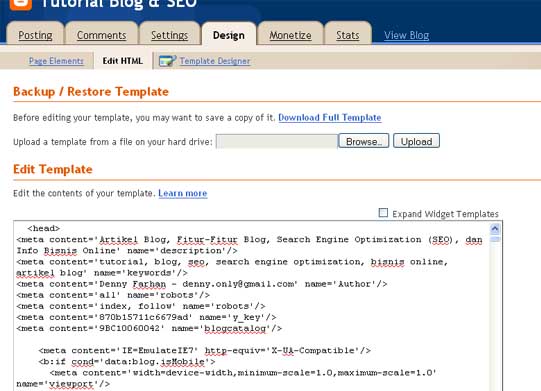Click the template file path field
Viewport: 541px width, 391px height.
(x=277, y=141)
